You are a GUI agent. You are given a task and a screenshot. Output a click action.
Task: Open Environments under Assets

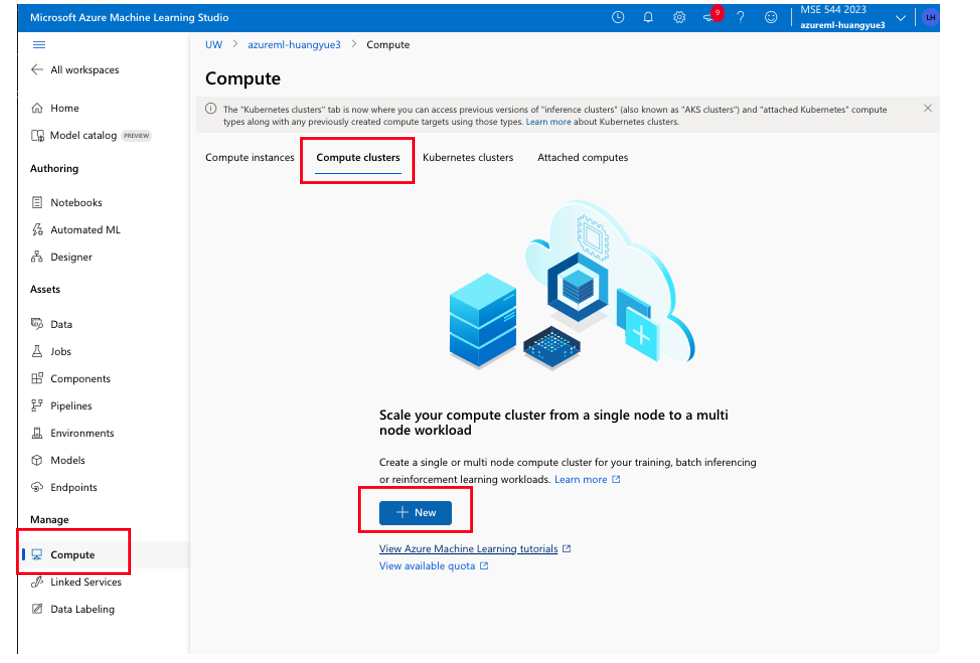pos(82,433)
